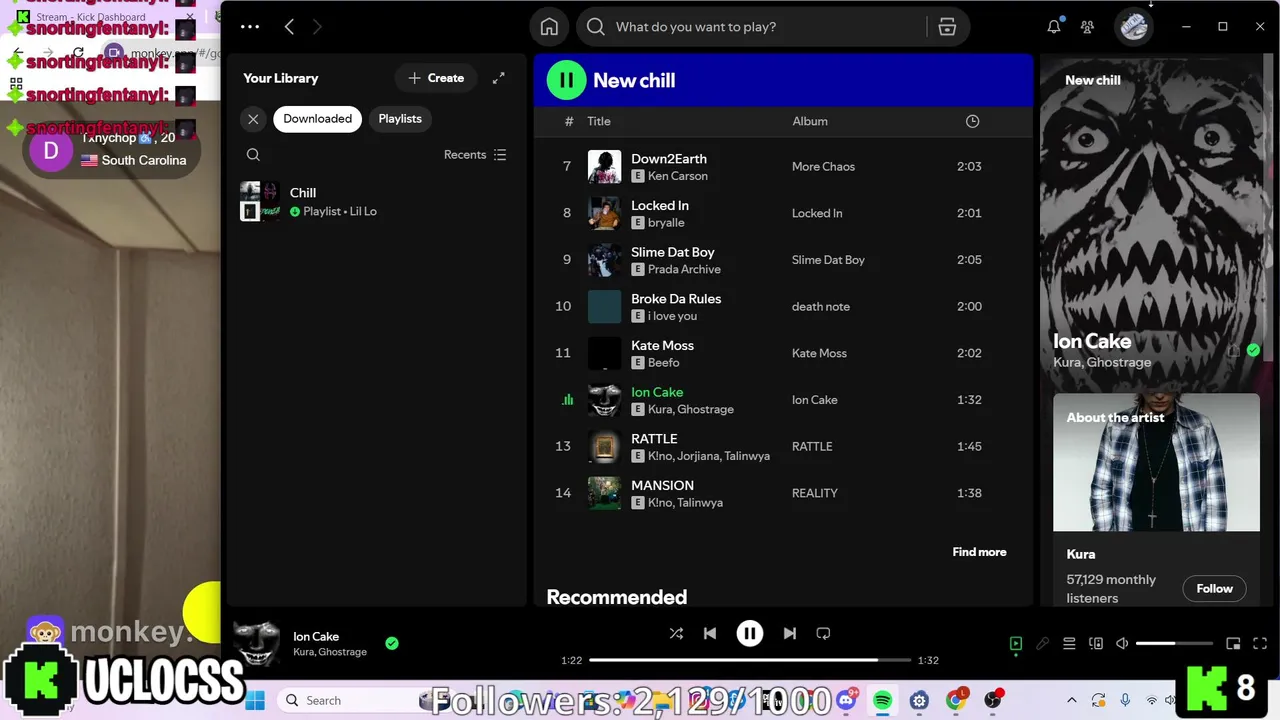
Task: Adjust the volume slider
Action: pyautogui.click(x=1174, y=644)
